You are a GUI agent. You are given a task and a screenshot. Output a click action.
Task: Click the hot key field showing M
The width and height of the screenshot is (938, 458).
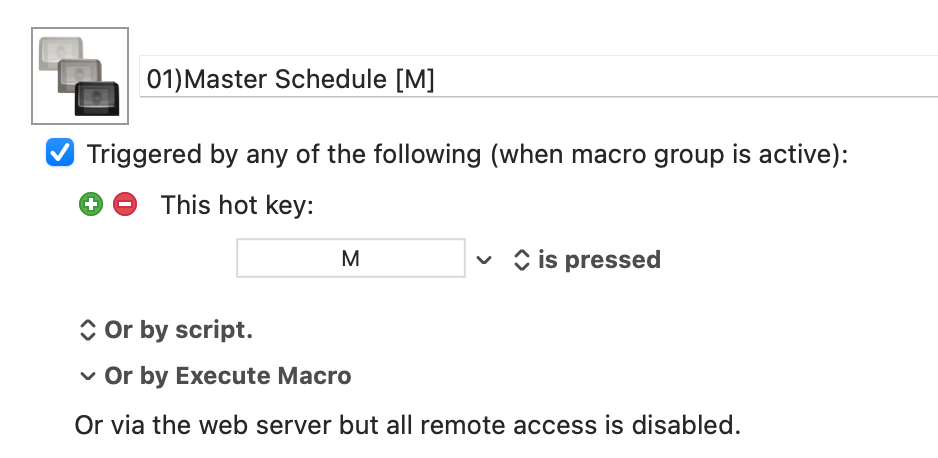coord(351,258)
